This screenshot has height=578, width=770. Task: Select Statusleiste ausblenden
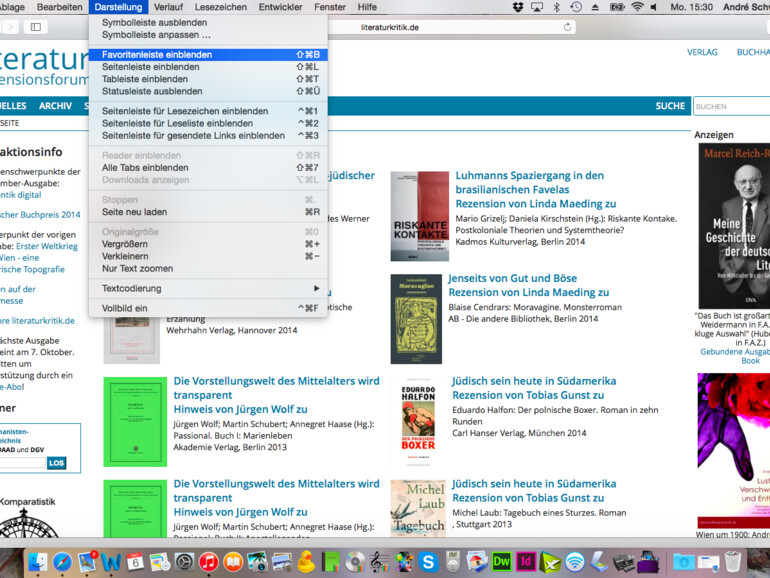click(208, 91)
